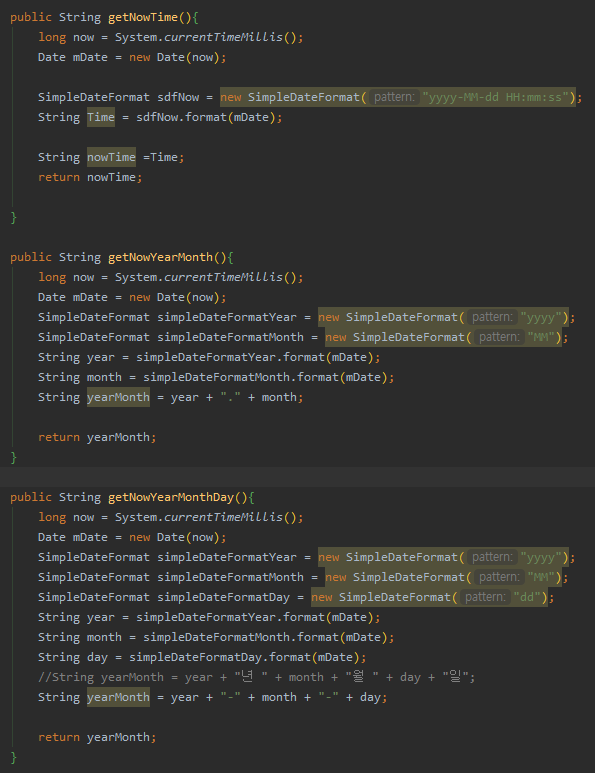Click the commented-out line containing 년 월 일
Viewport: 595px width, 773px height.
point(256,677)
